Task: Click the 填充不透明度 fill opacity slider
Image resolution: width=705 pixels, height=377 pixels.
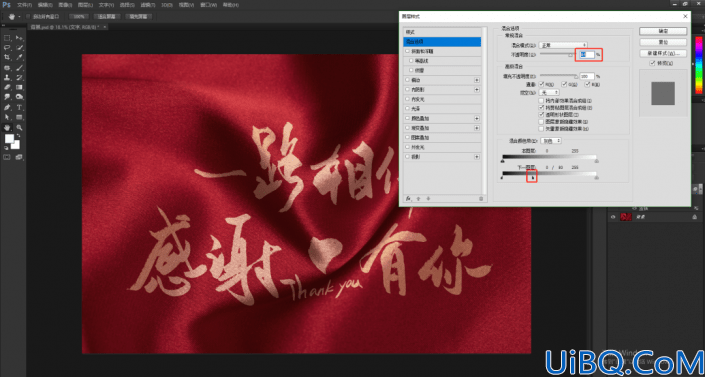Action: (x=559, y=76)
